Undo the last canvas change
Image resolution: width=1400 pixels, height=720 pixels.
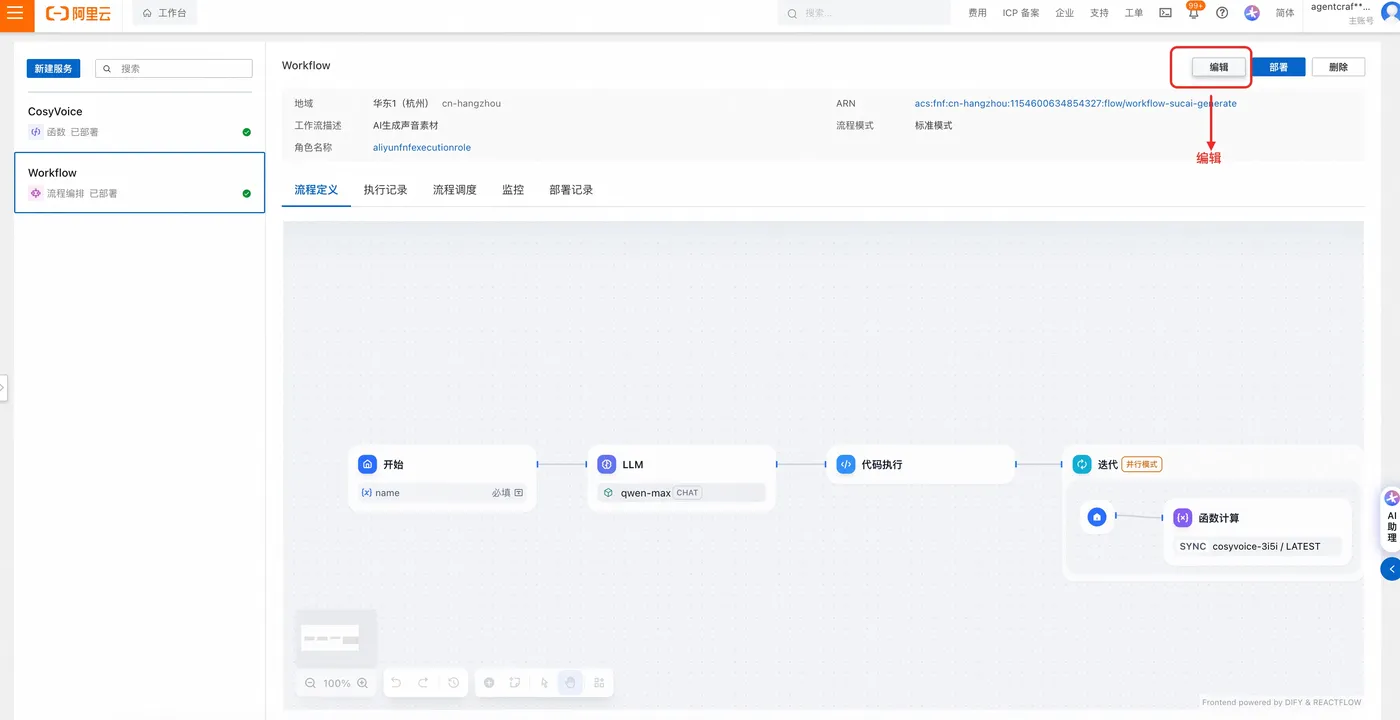(x=396, y=683)
